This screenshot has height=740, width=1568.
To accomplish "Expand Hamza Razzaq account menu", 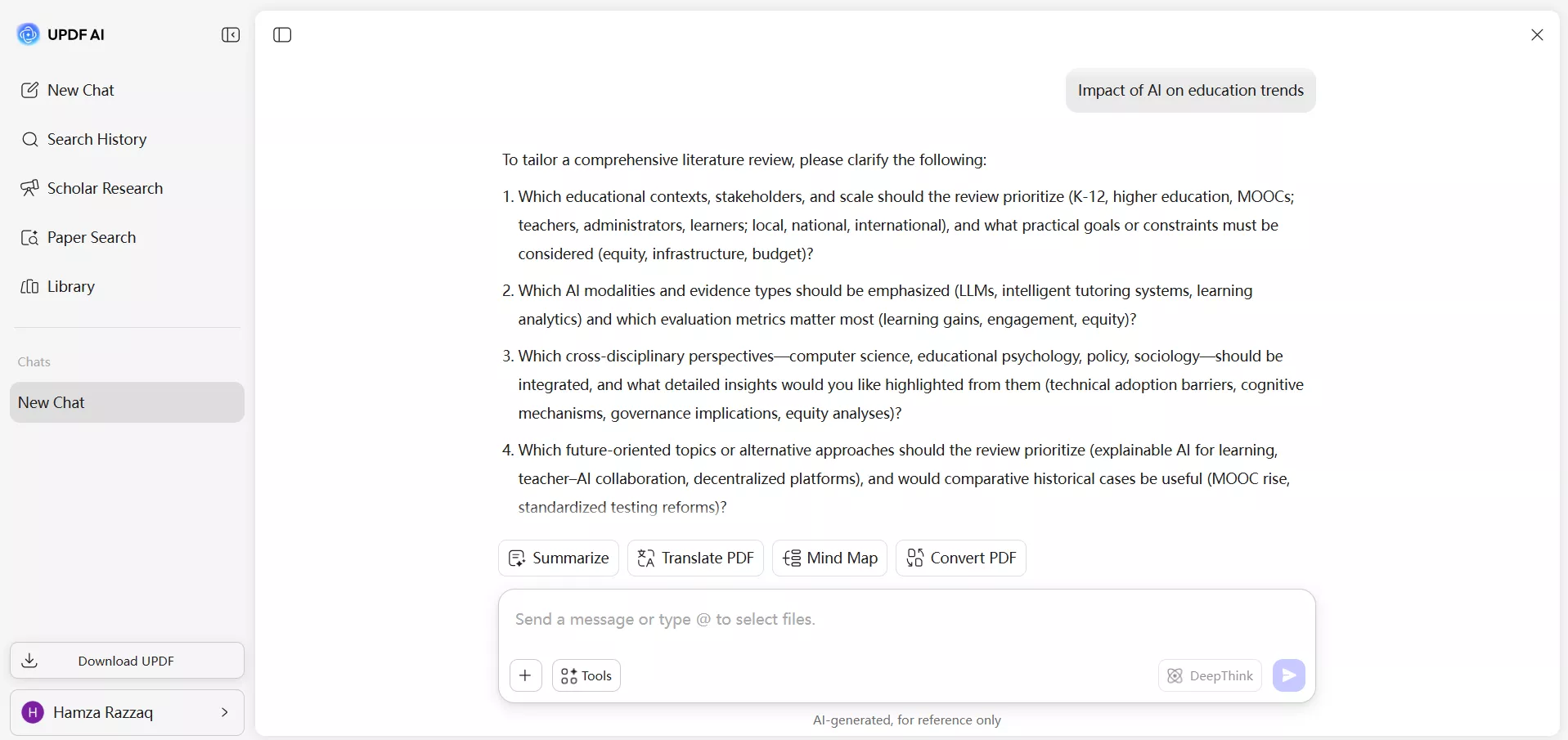I will 127,712.
